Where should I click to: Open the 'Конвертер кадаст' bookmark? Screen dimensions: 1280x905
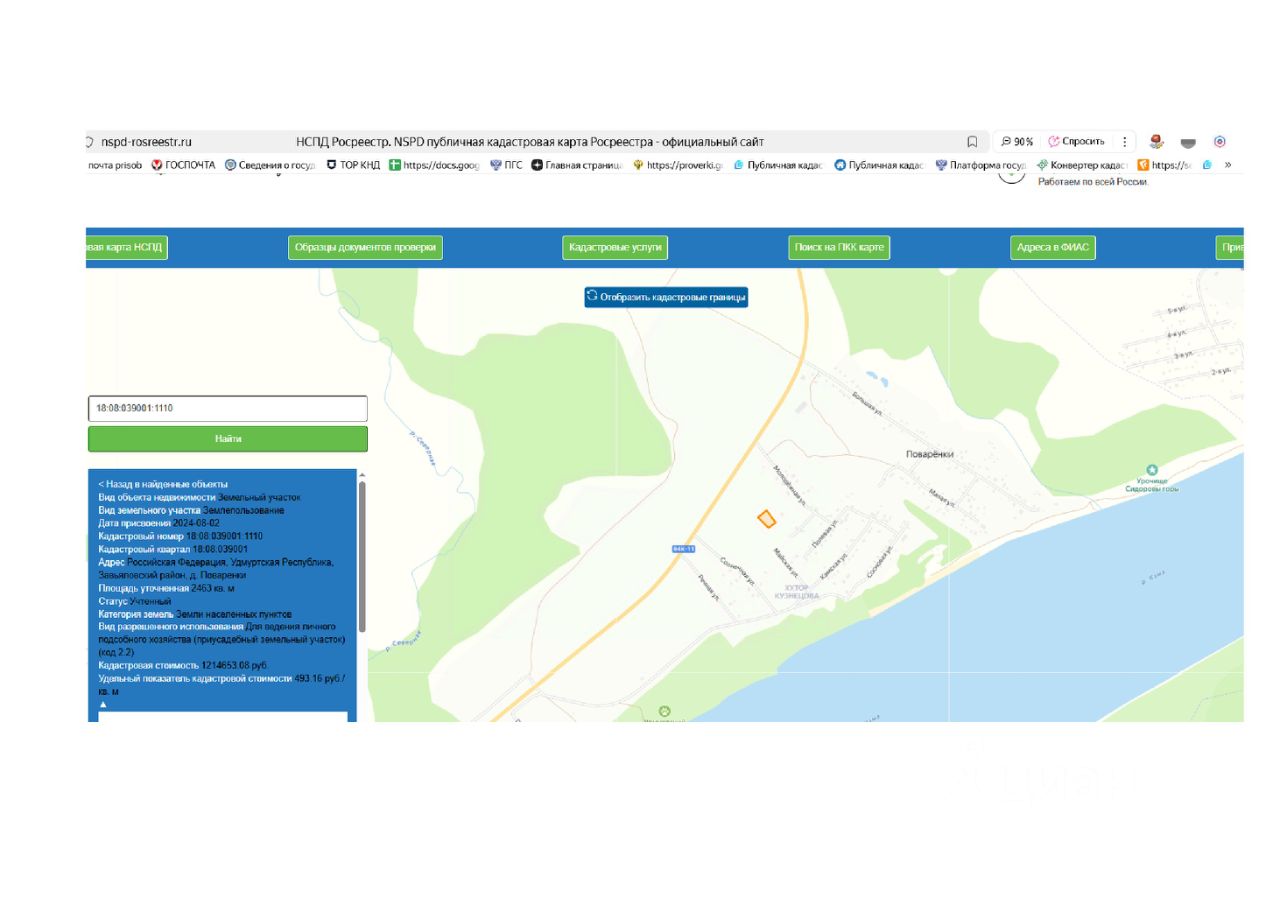coord(1082,165)
